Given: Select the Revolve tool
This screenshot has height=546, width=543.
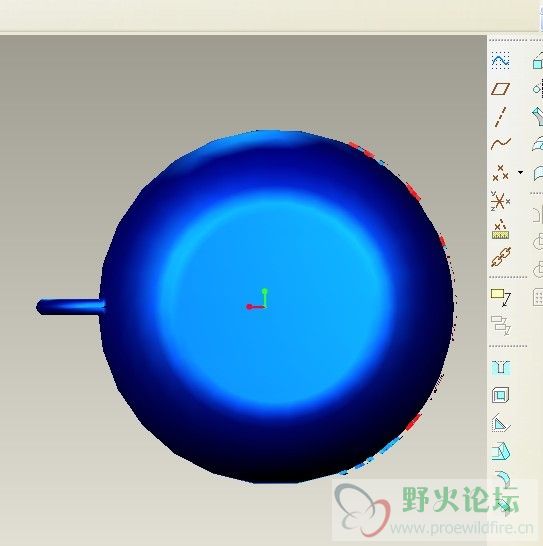Looking at the screenshot, I should point(538,88).
